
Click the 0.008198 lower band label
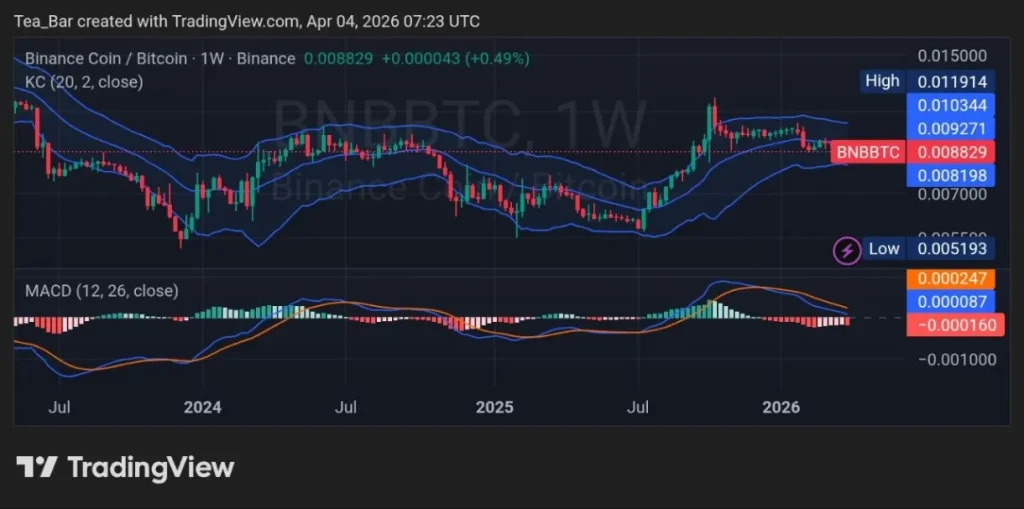coord(952,175)
